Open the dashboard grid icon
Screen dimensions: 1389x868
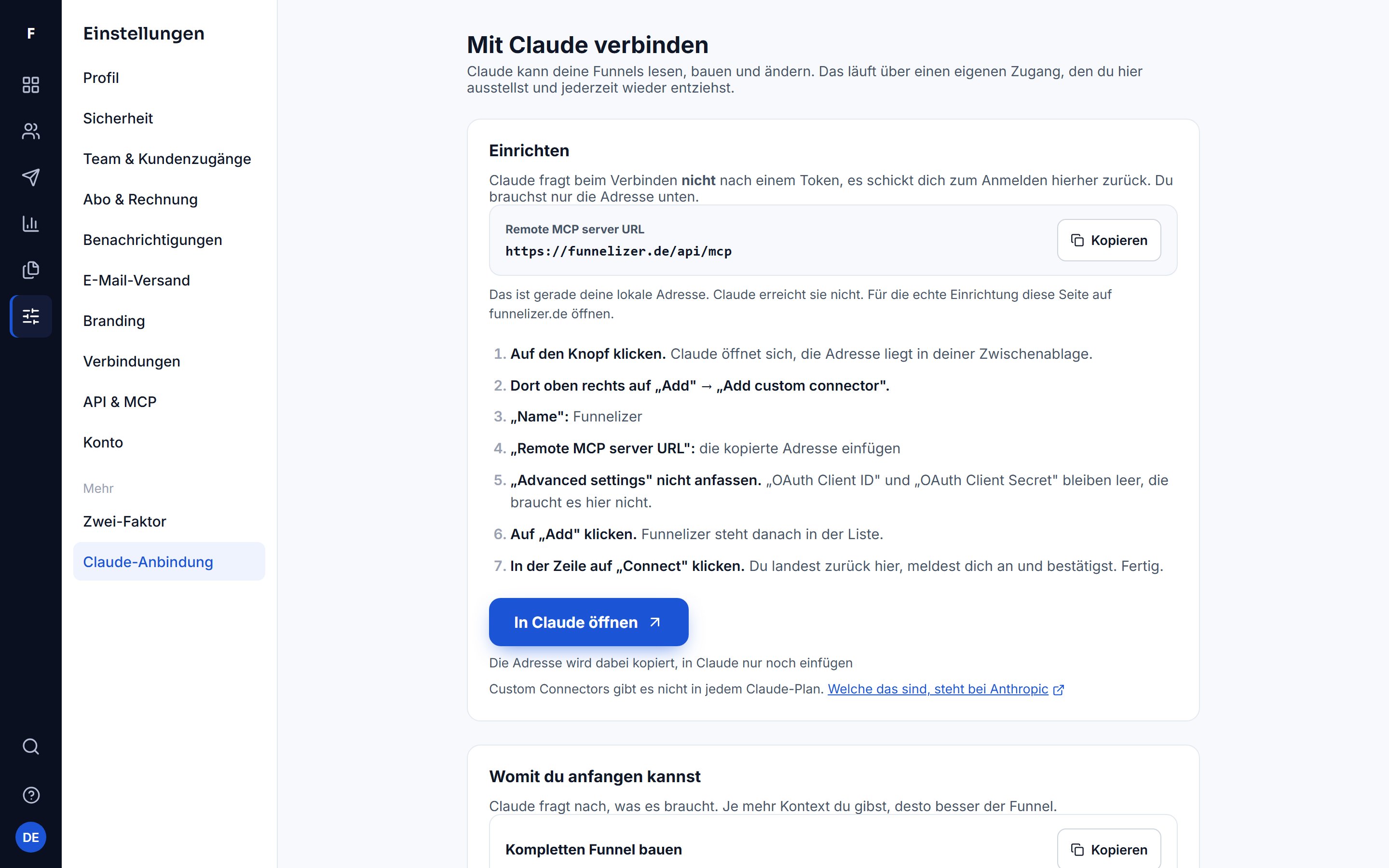tap(31, 85)
